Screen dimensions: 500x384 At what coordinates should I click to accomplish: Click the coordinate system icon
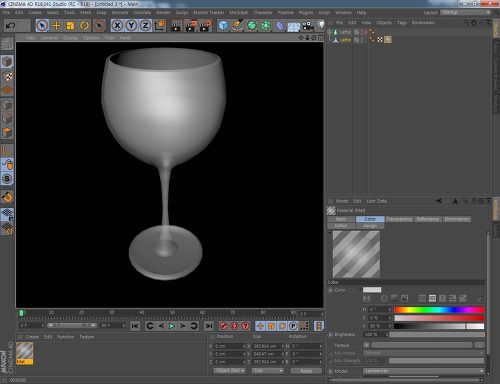point(160,26)
